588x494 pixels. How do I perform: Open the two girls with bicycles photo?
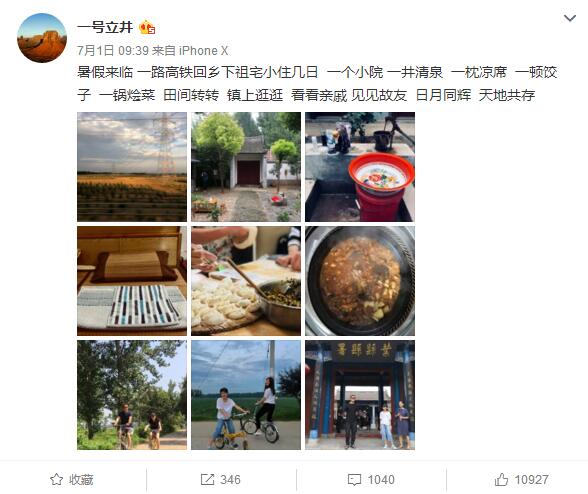(x=246, y=395)
